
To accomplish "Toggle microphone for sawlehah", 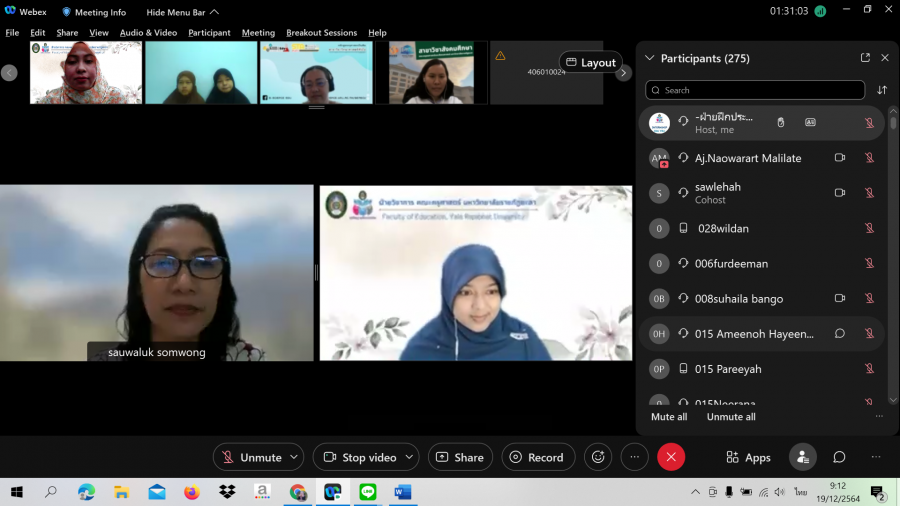I will (869, 193).
